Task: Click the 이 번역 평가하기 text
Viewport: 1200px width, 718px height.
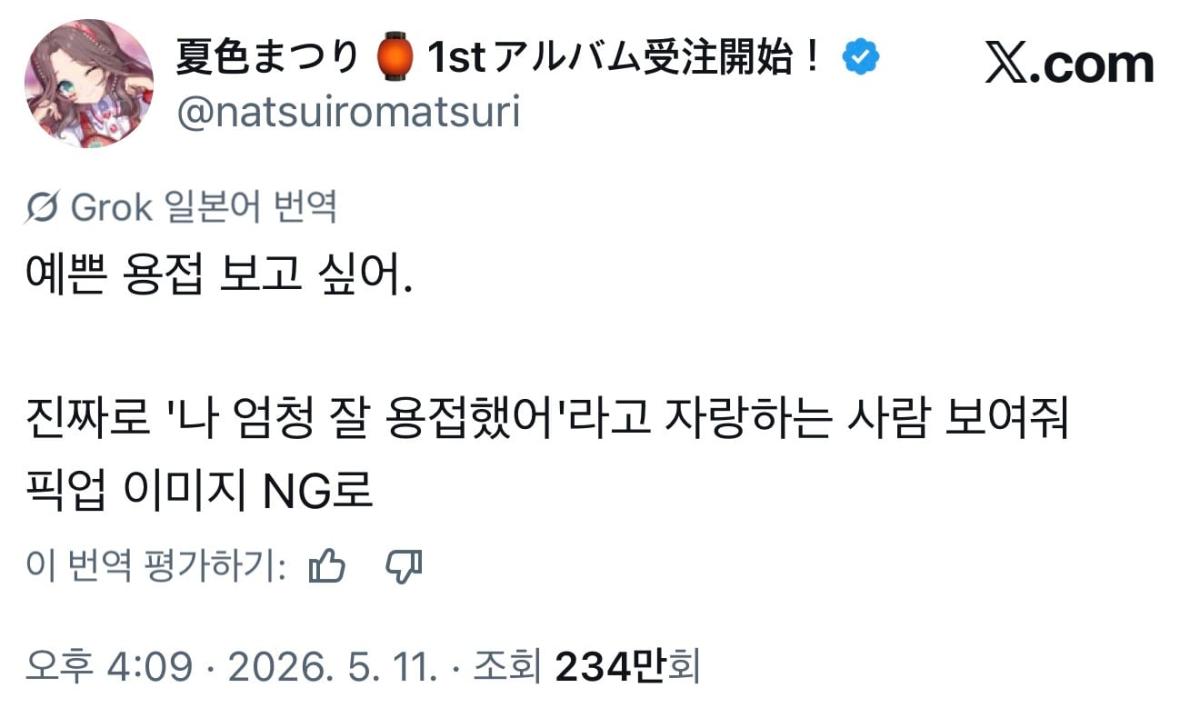Action: pos(157,568)
